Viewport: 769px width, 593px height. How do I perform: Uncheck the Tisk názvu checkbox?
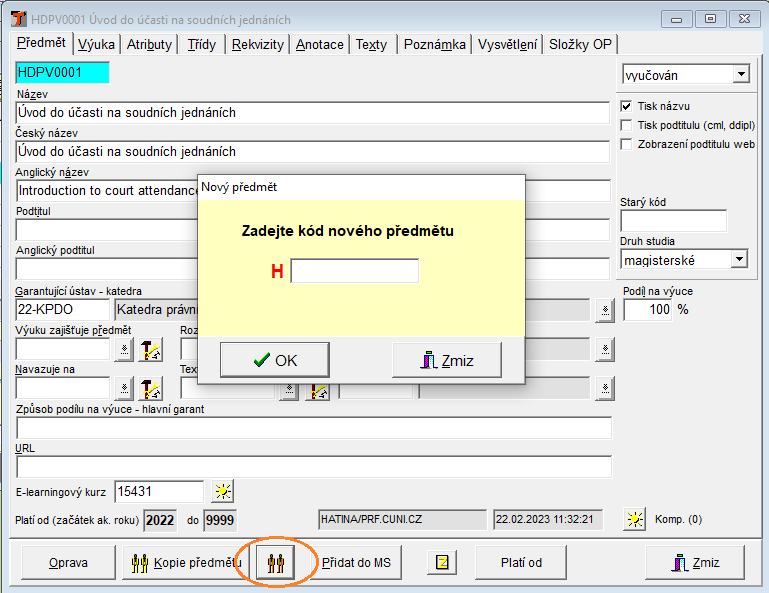pyautogui.click(x=627, y=106)
